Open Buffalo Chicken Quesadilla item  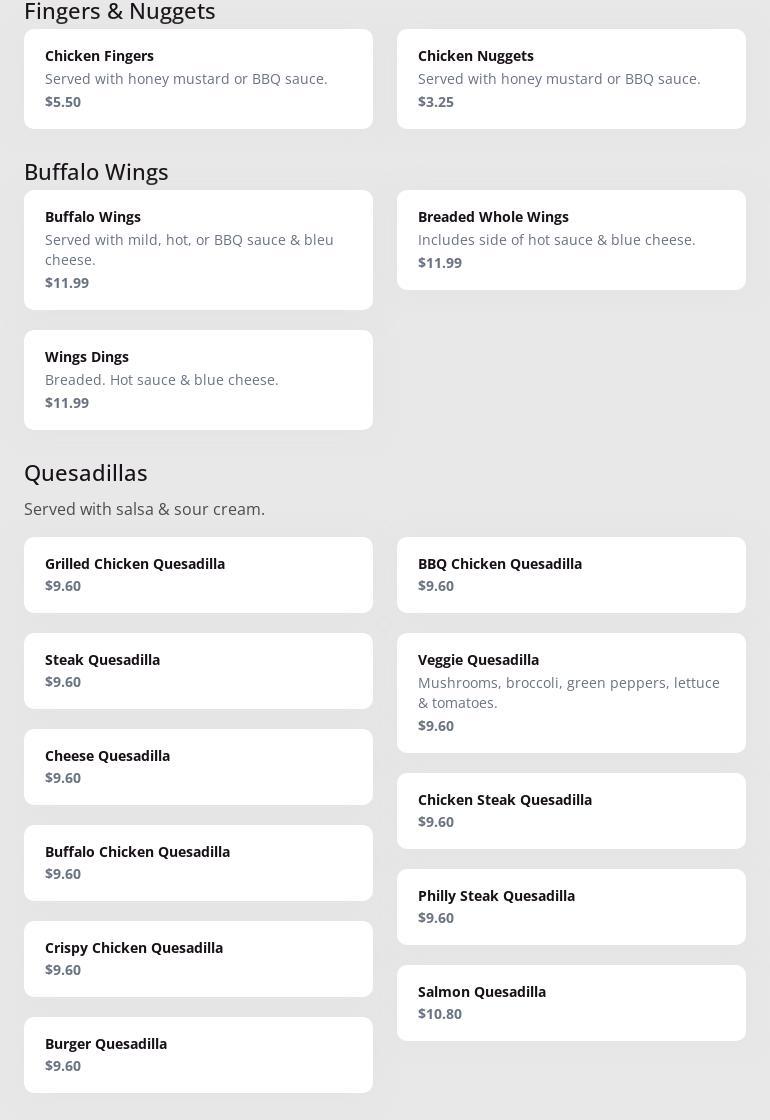[x=198, y=863]
